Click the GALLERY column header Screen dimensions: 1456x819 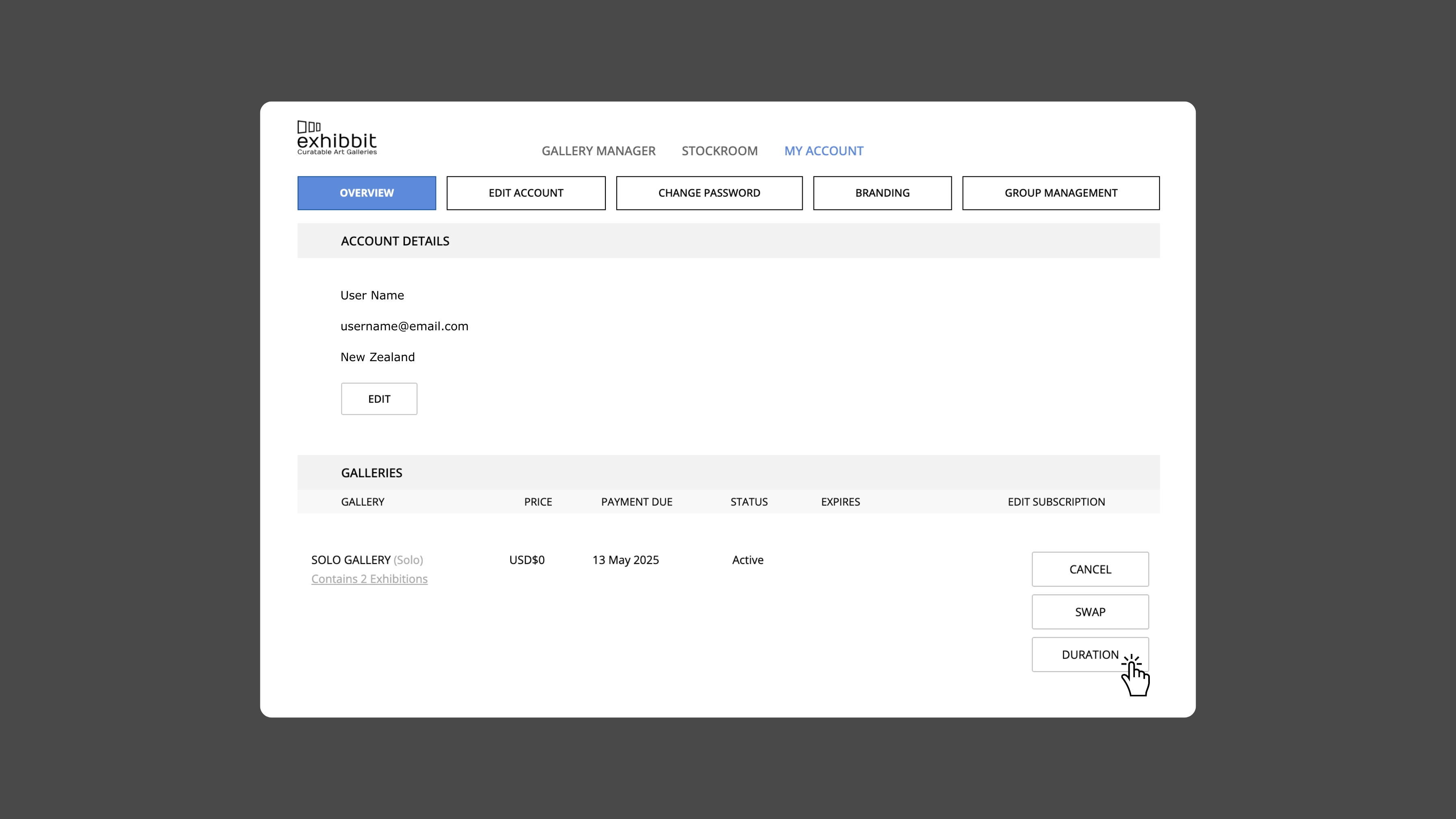[363, 502]
